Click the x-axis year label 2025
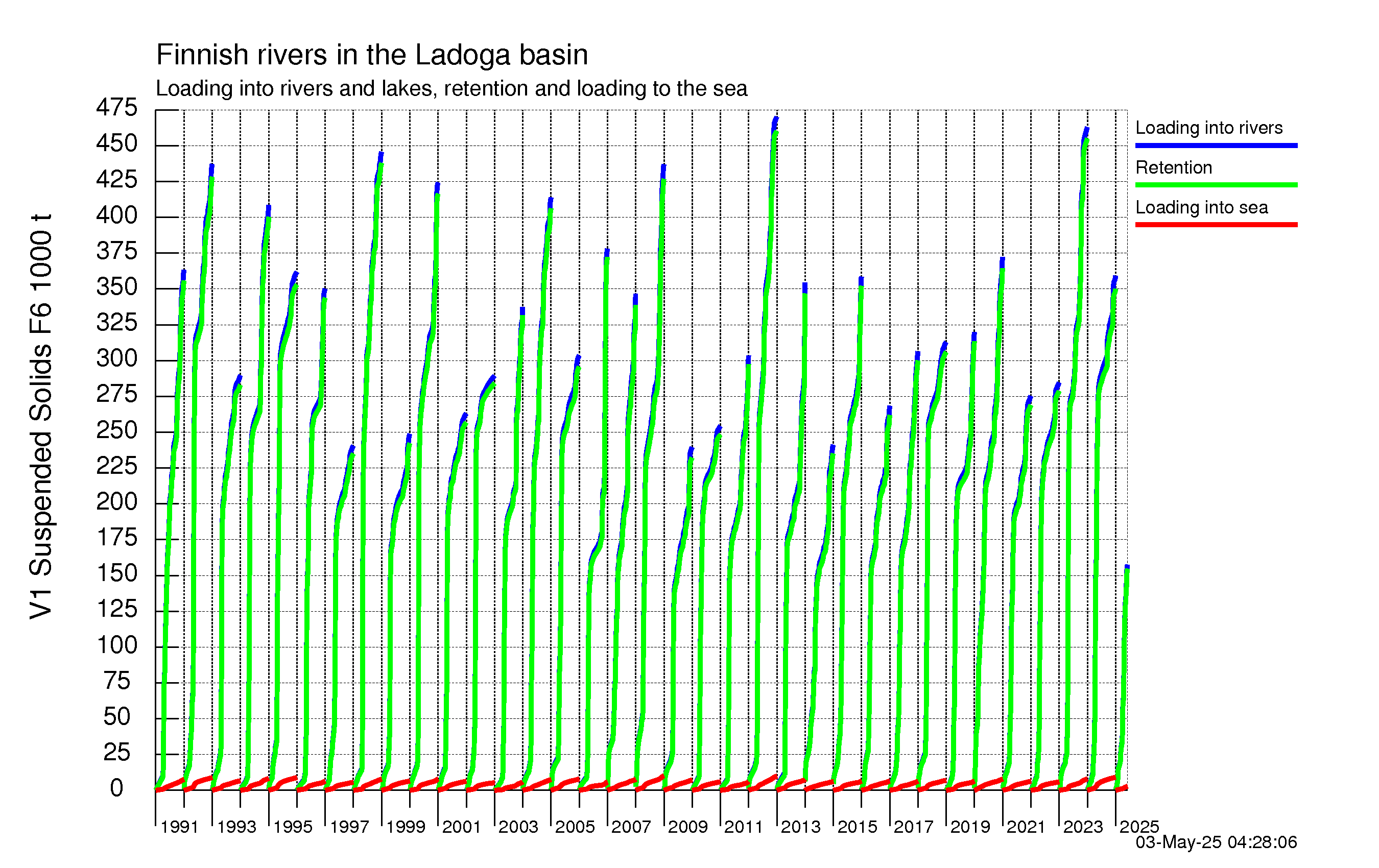Screen dimensions: 1379x868 tap(1139, 827)
